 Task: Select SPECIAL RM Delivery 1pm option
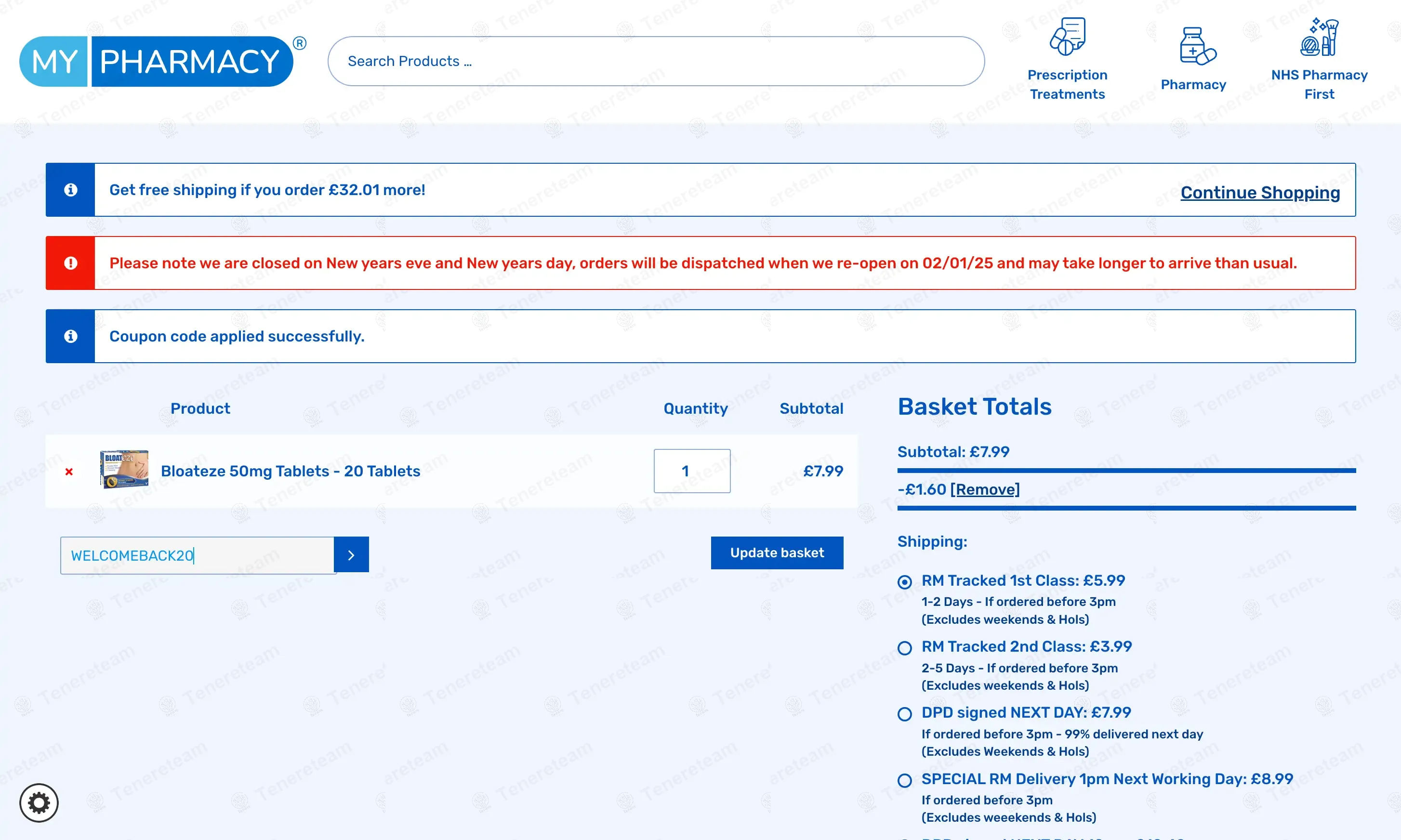[x=905, y=781]
